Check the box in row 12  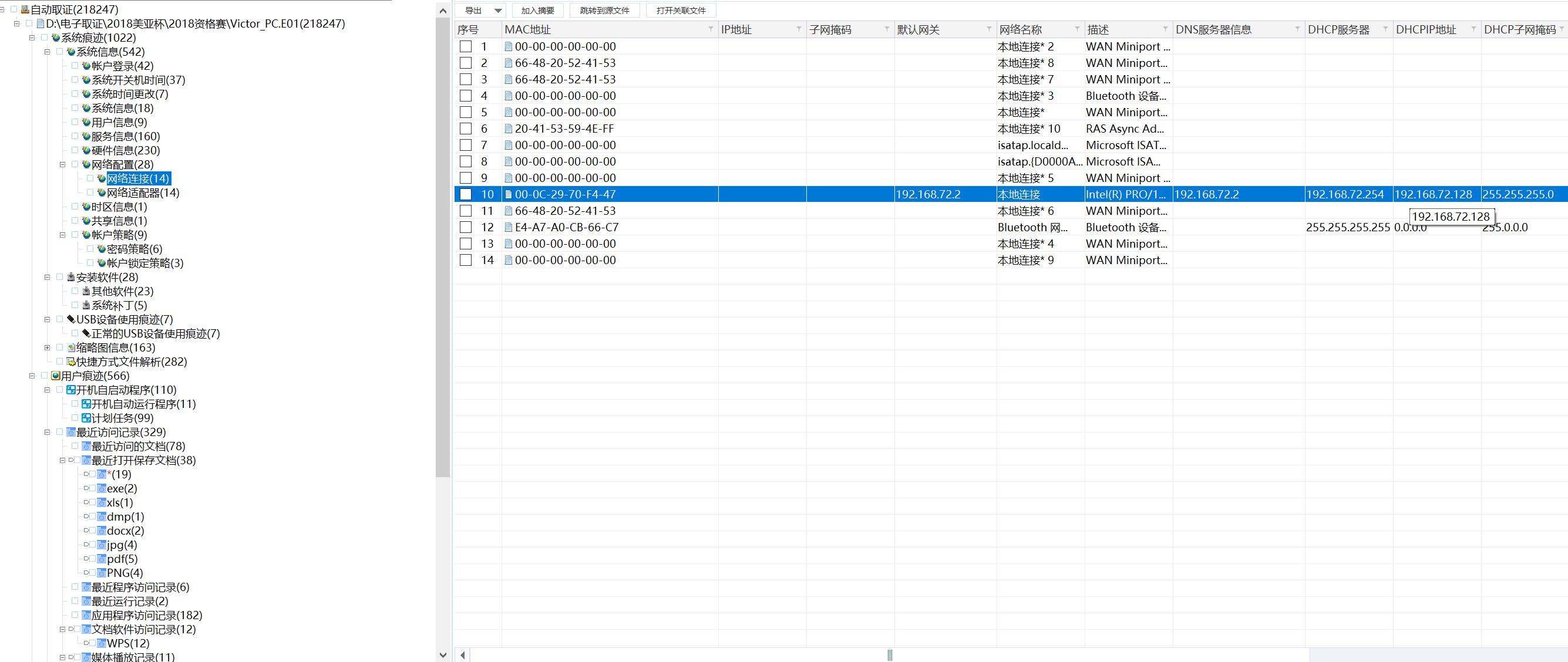pos(466,228)
